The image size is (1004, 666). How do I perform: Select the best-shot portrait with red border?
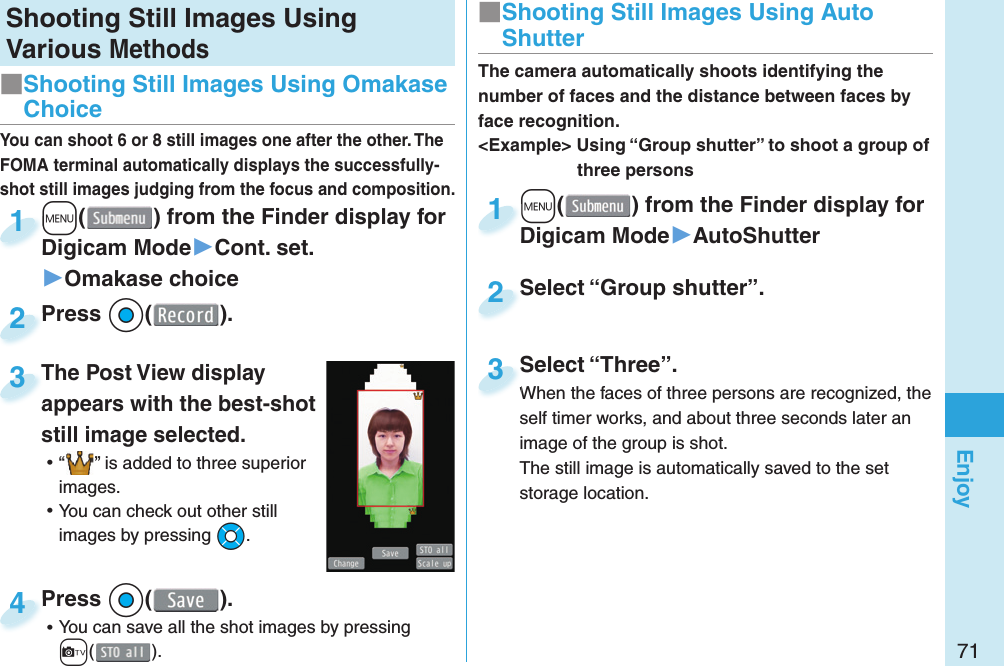(x=391, y=448)
